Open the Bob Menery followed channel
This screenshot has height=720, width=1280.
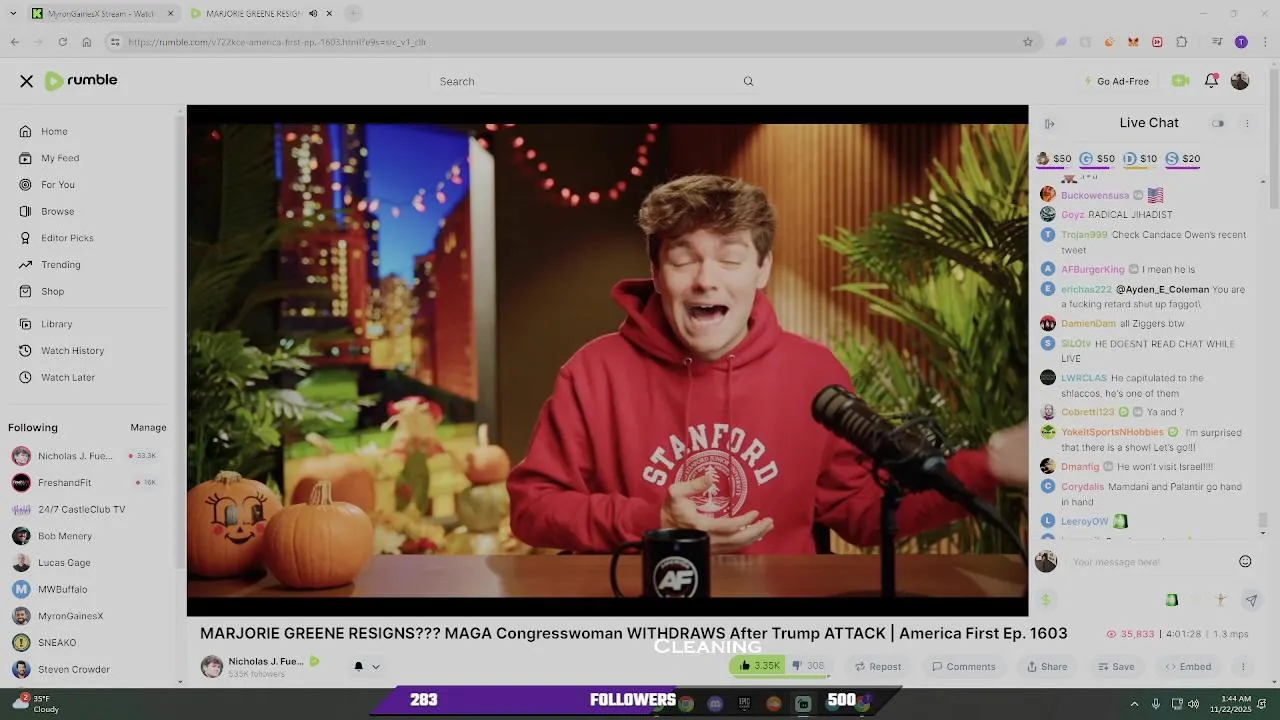point(64,536)
